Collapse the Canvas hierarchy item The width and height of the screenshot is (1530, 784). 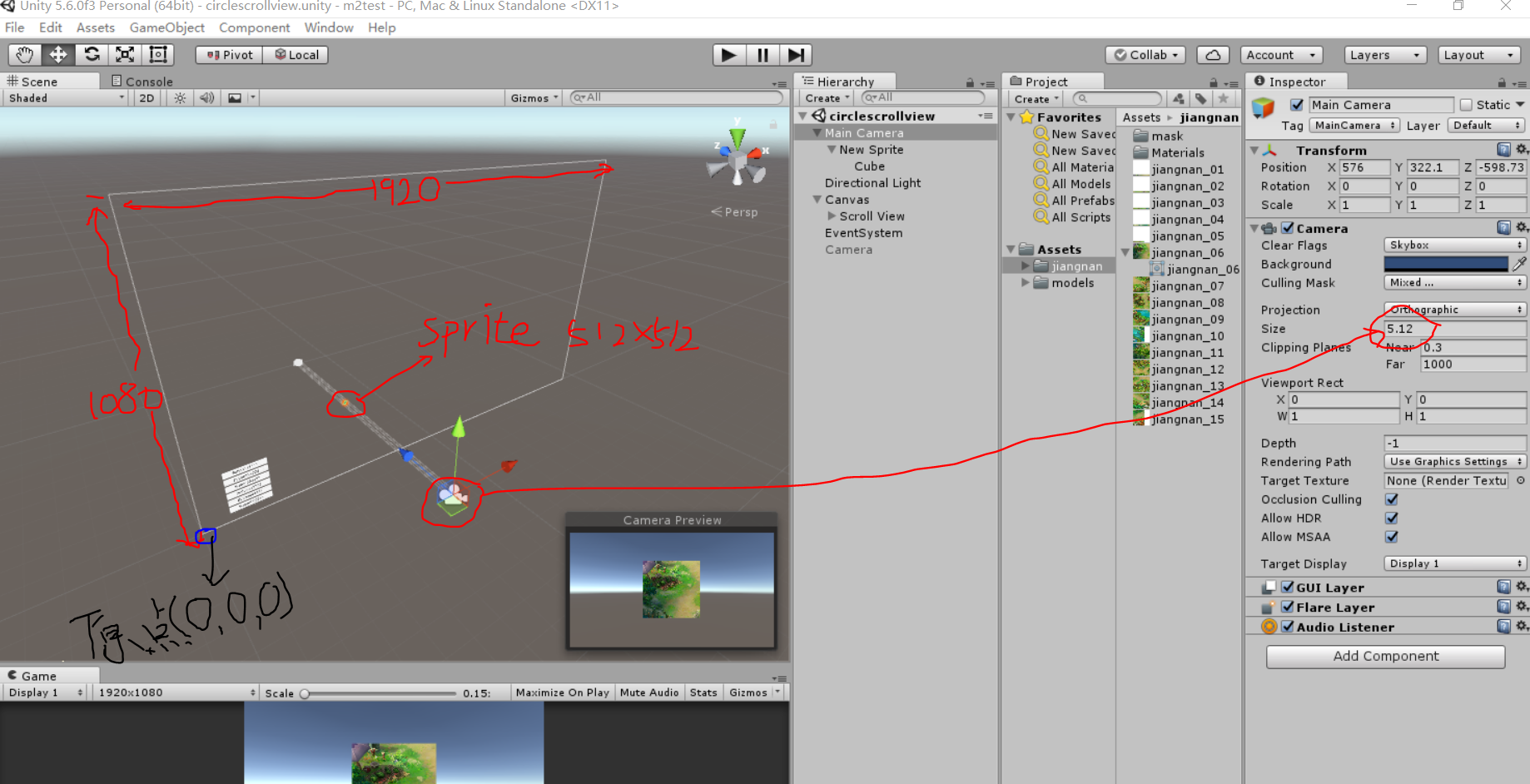coord(817,200)
